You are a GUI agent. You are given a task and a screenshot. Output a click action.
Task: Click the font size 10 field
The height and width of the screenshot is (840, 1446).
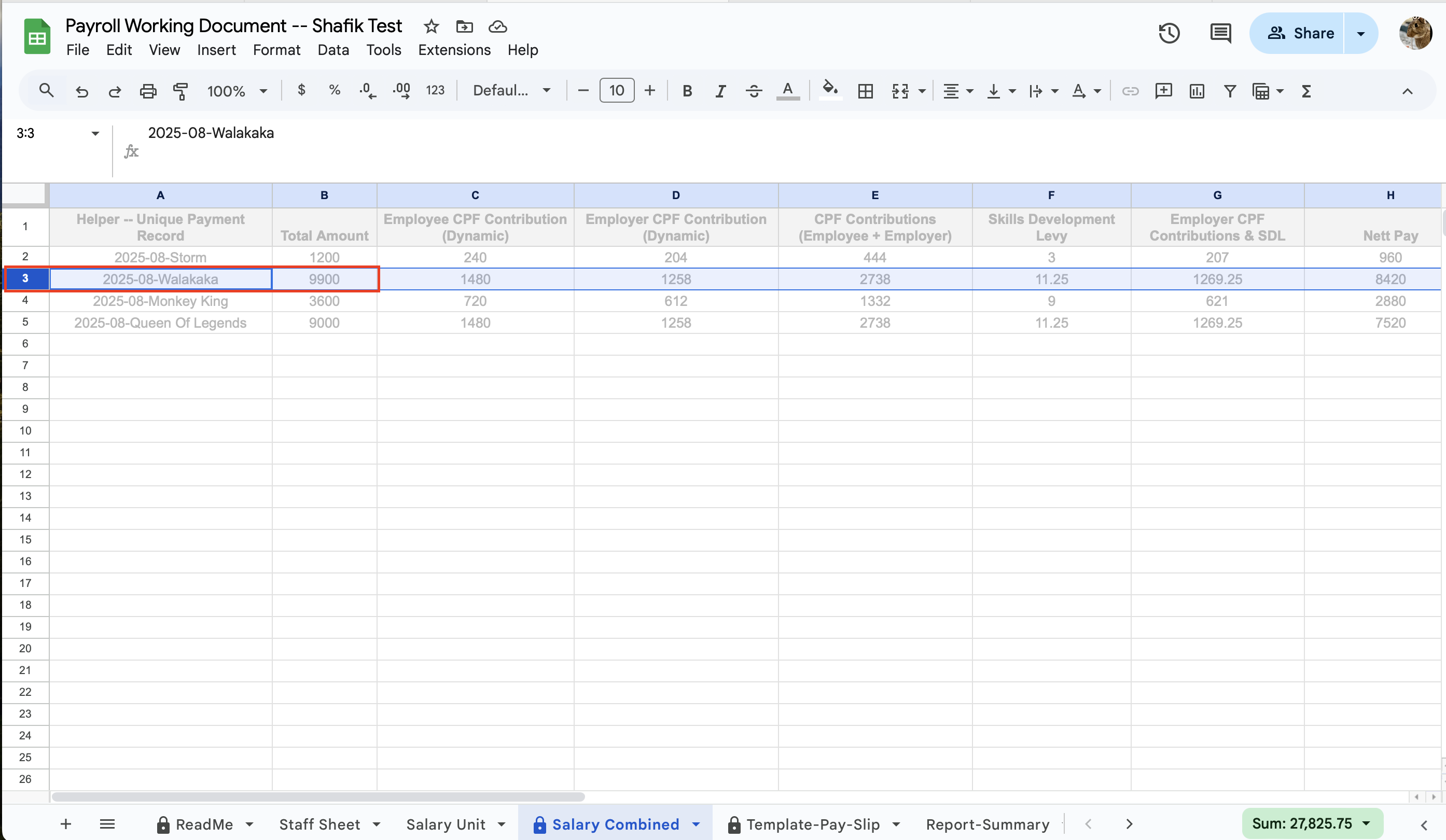pos(616,90)
